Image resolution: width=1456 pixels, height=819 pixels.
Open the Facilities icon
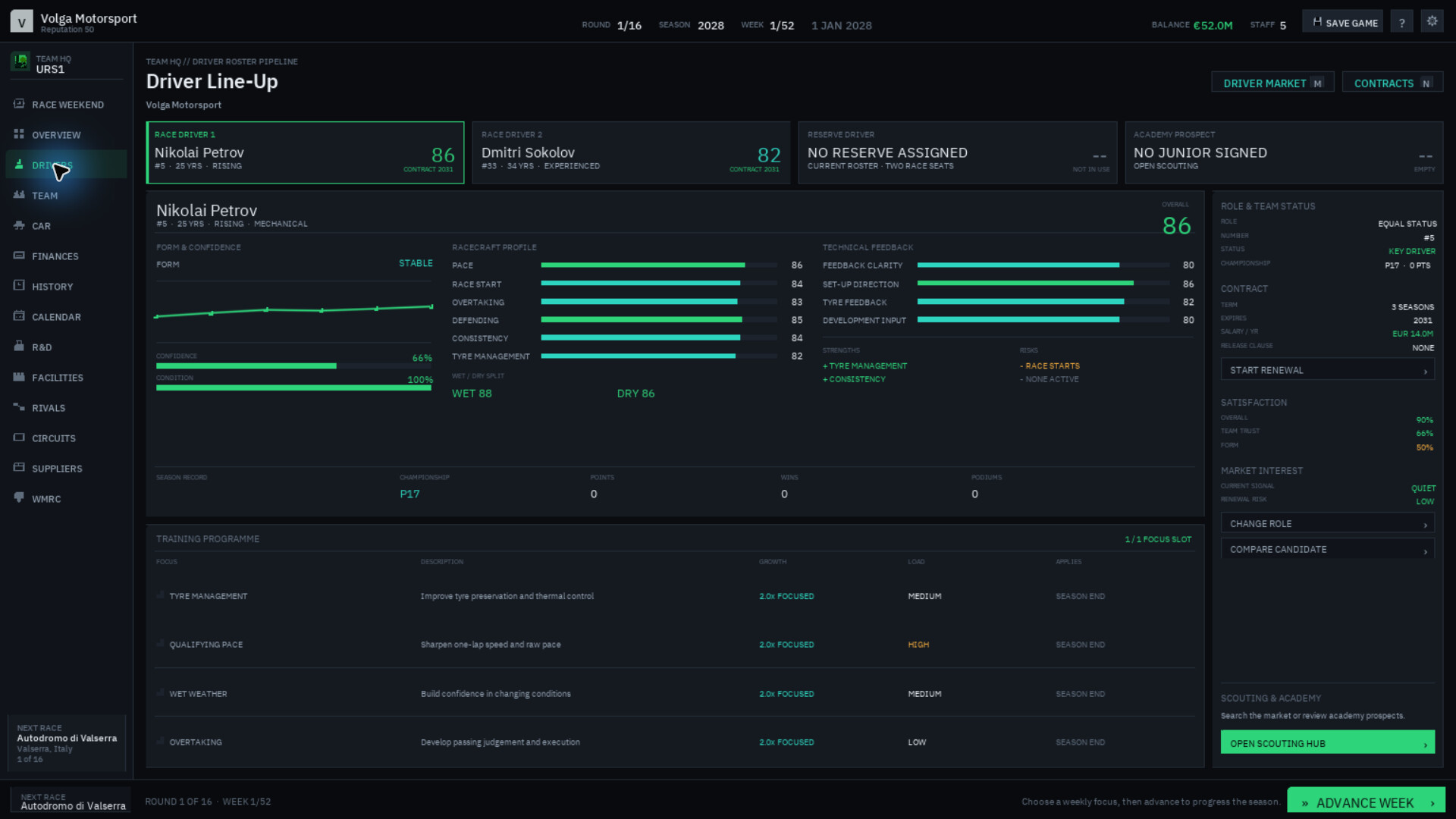pyautogui.click(x=19, y=377)
